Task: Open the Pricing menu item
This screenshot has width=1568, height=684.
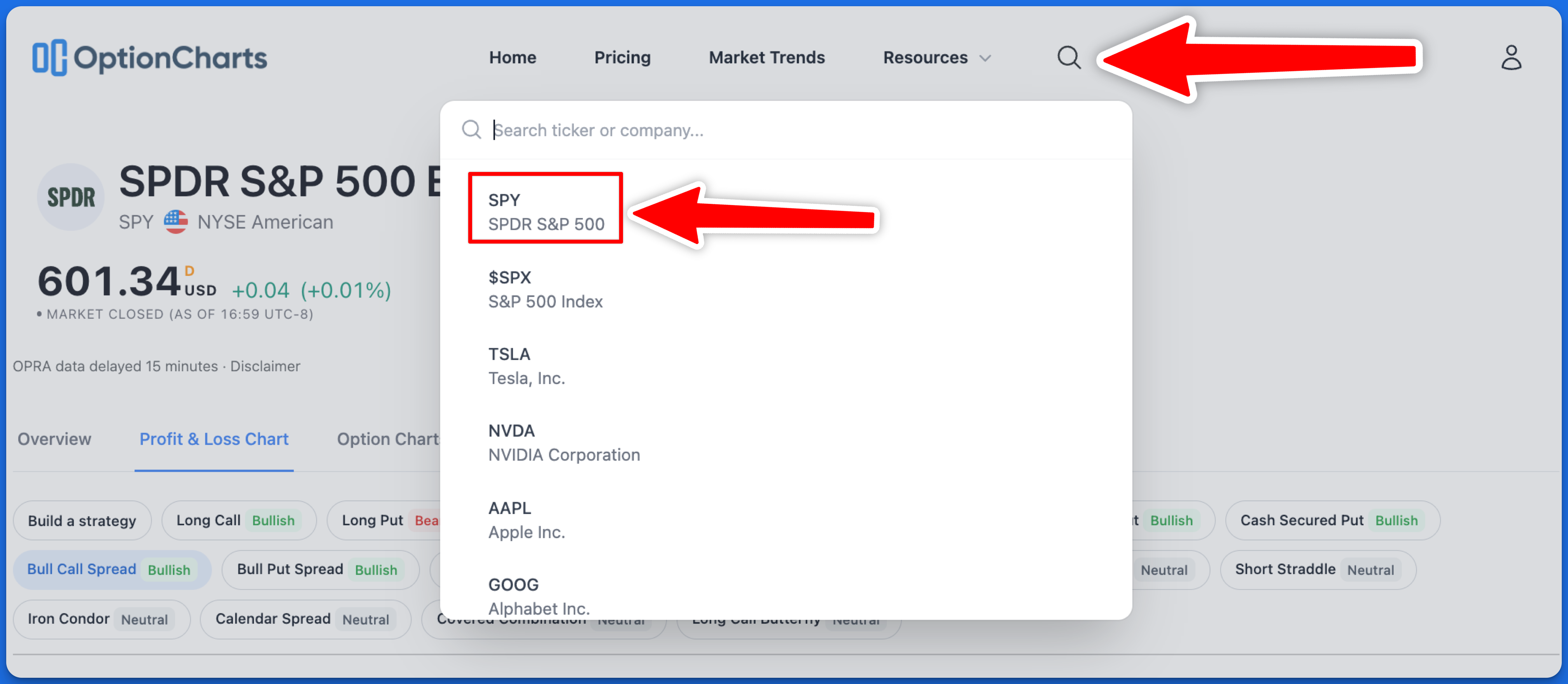Action: click(x=622, y=57)
